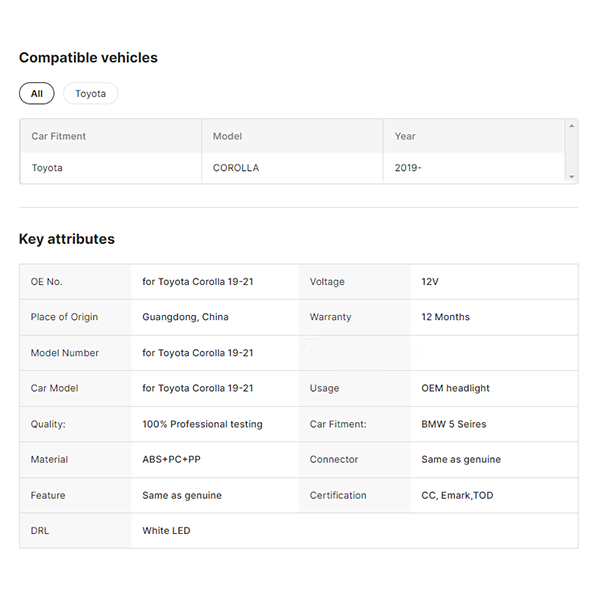Click the "CC, Emark,TOD" certification value
Viewport: 600px width, 600px height.
(x=457, y=495)
